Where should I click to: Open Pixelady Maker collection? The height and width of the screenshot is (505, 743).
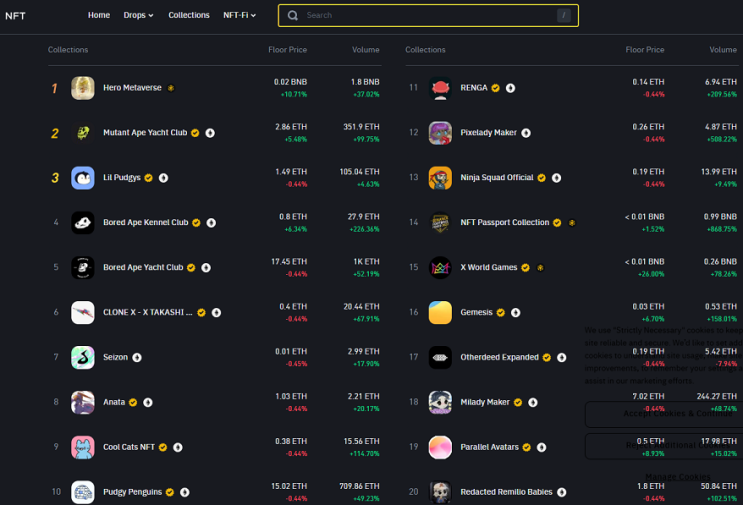(489, 133)
